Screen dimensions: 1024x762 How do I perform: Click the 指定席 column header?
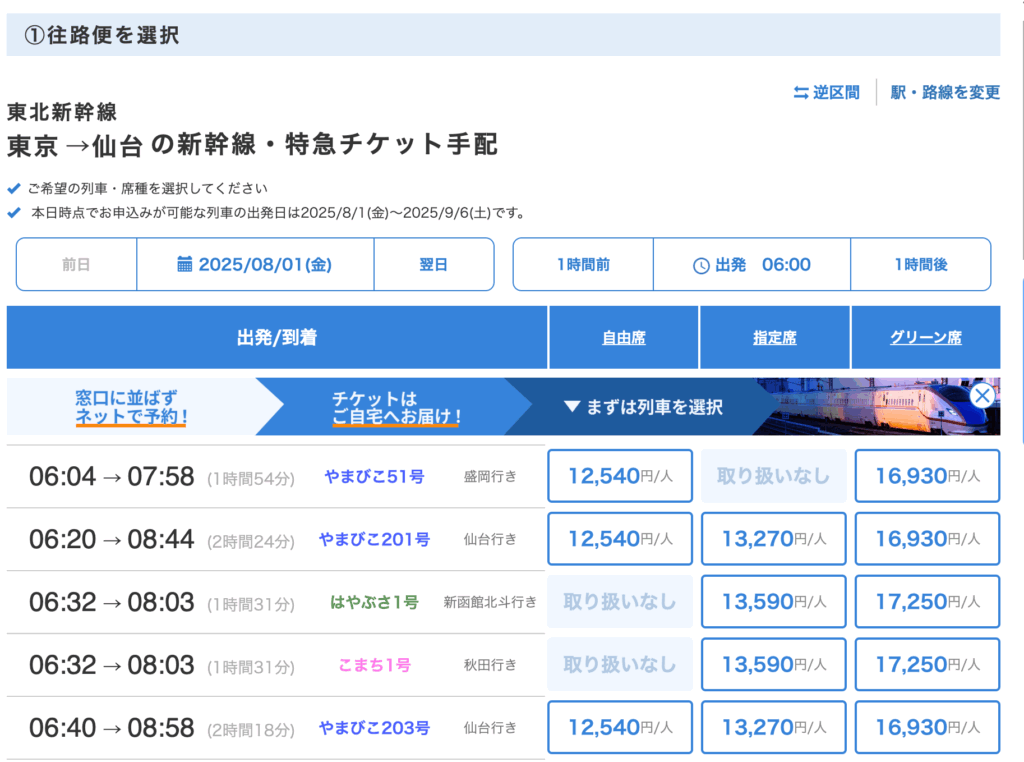point(774,338)
